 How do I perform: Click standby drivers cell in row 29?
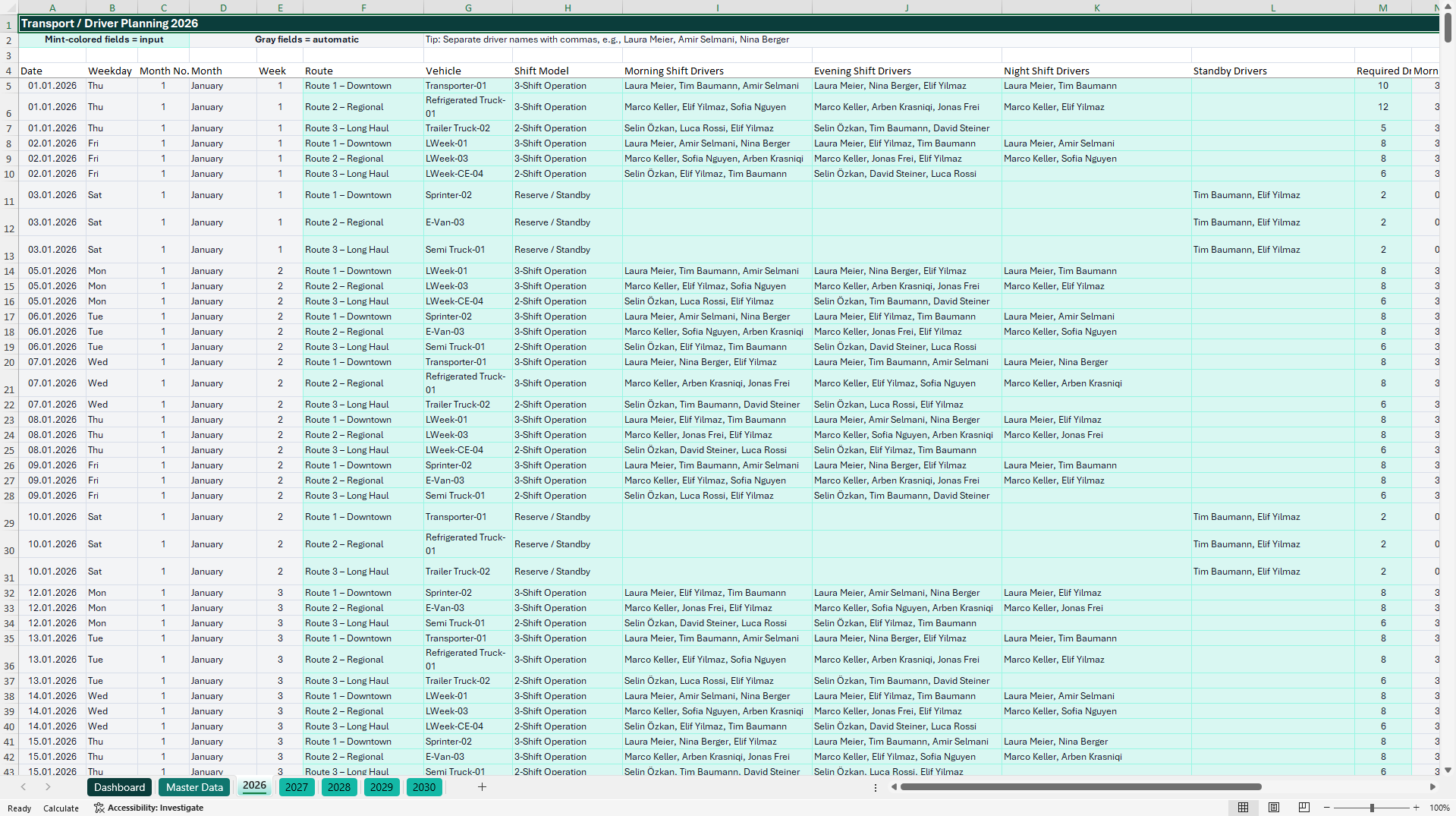[1272, 517]
